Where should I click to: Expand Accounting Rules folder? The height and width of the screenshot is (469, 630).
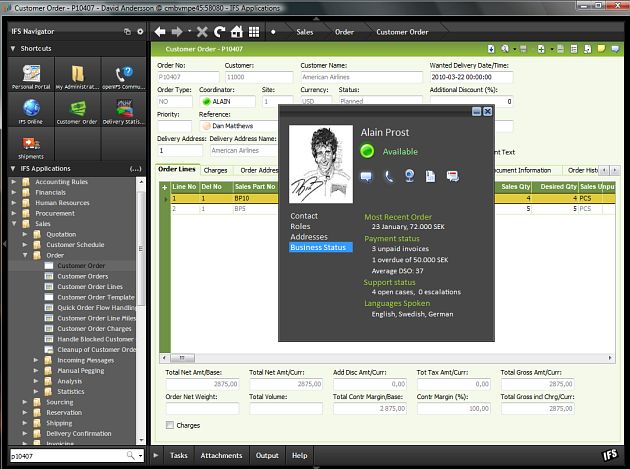tap(14, 182)
